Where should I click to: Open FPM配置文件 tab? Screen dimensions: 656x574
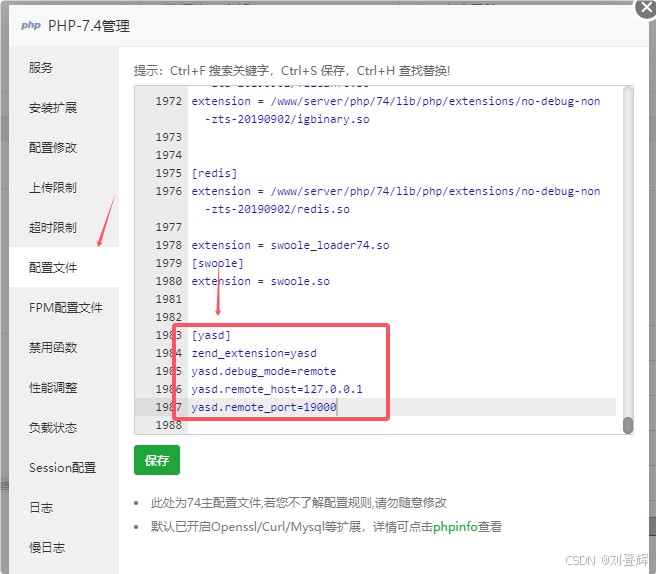point(65,308)
